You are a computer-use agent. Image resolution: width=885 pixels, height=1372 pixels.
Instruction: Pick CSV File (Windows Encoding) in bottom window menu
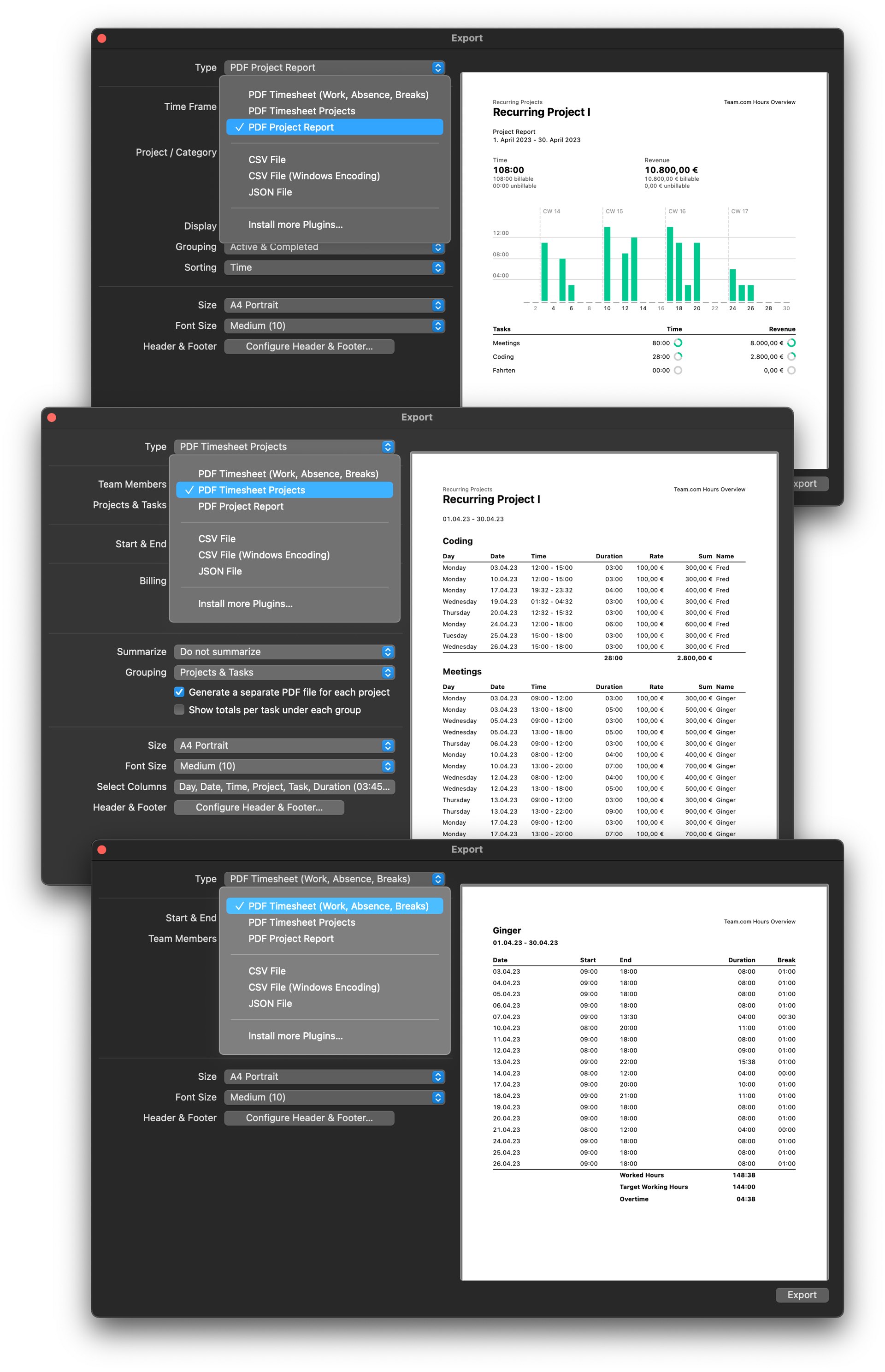(335, 988)
